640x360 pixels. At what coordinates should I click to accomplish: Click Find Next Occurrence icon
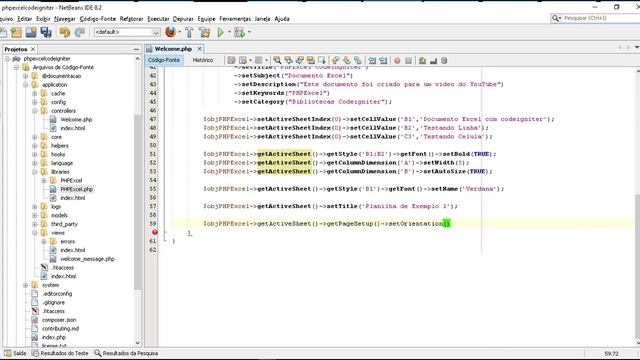(300, 61)
